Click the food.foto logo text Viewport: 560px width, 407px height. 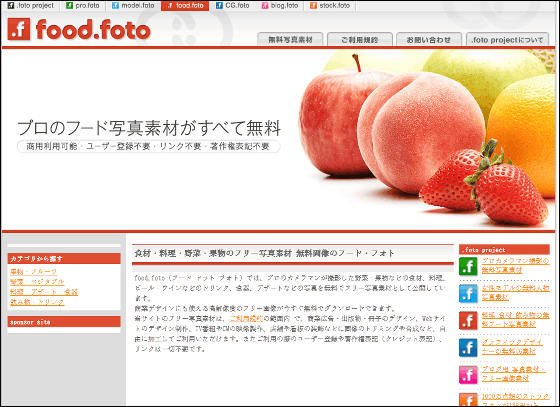point(93,30)
